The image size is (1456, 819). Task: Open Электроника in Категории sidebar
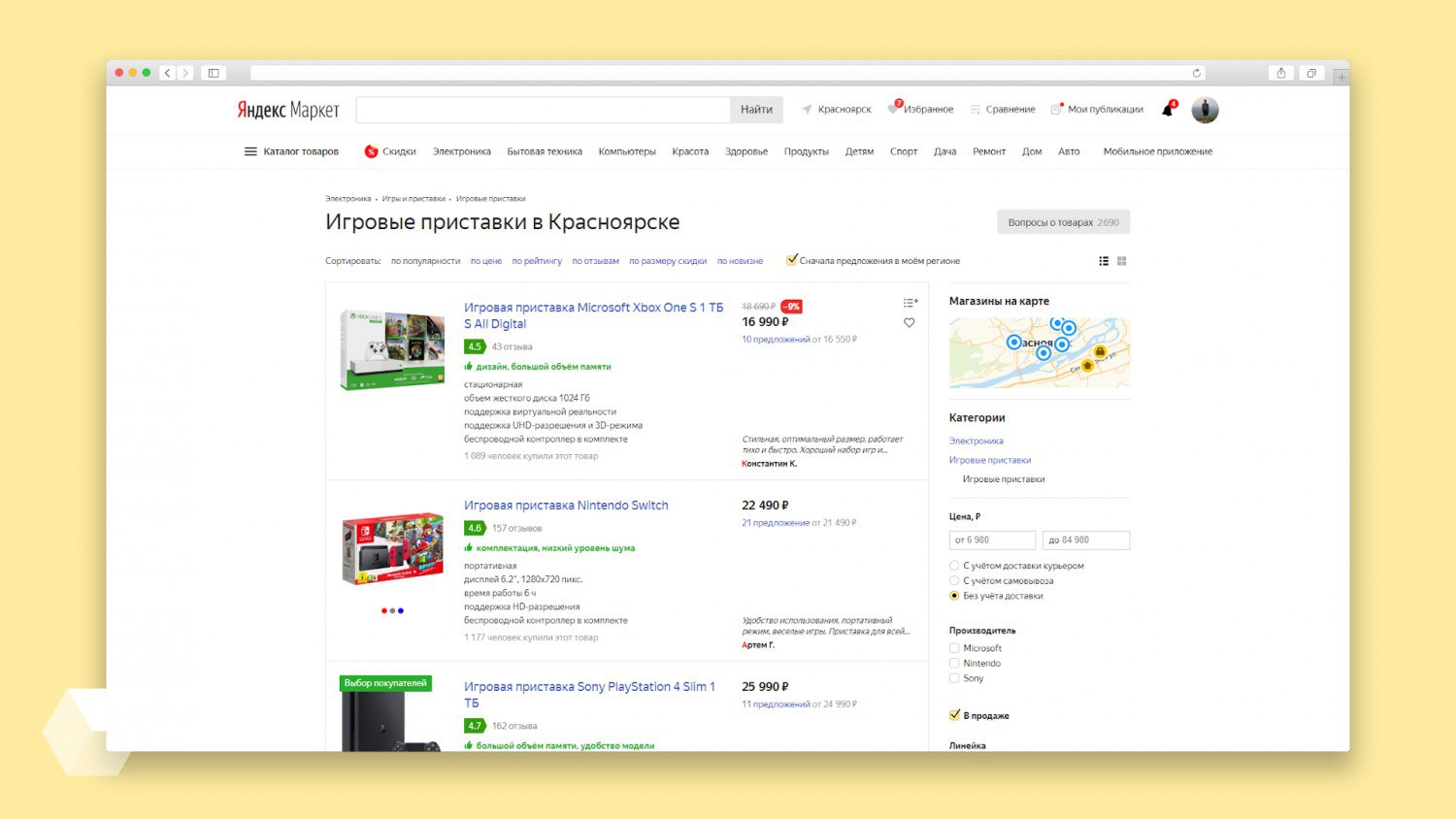pos(976,441)
